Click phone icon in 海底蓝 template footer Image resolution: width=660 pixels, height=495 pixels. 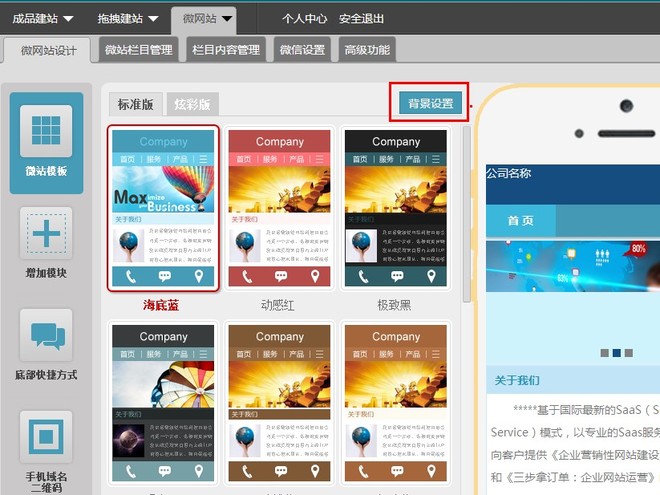[x=128, y=276]
